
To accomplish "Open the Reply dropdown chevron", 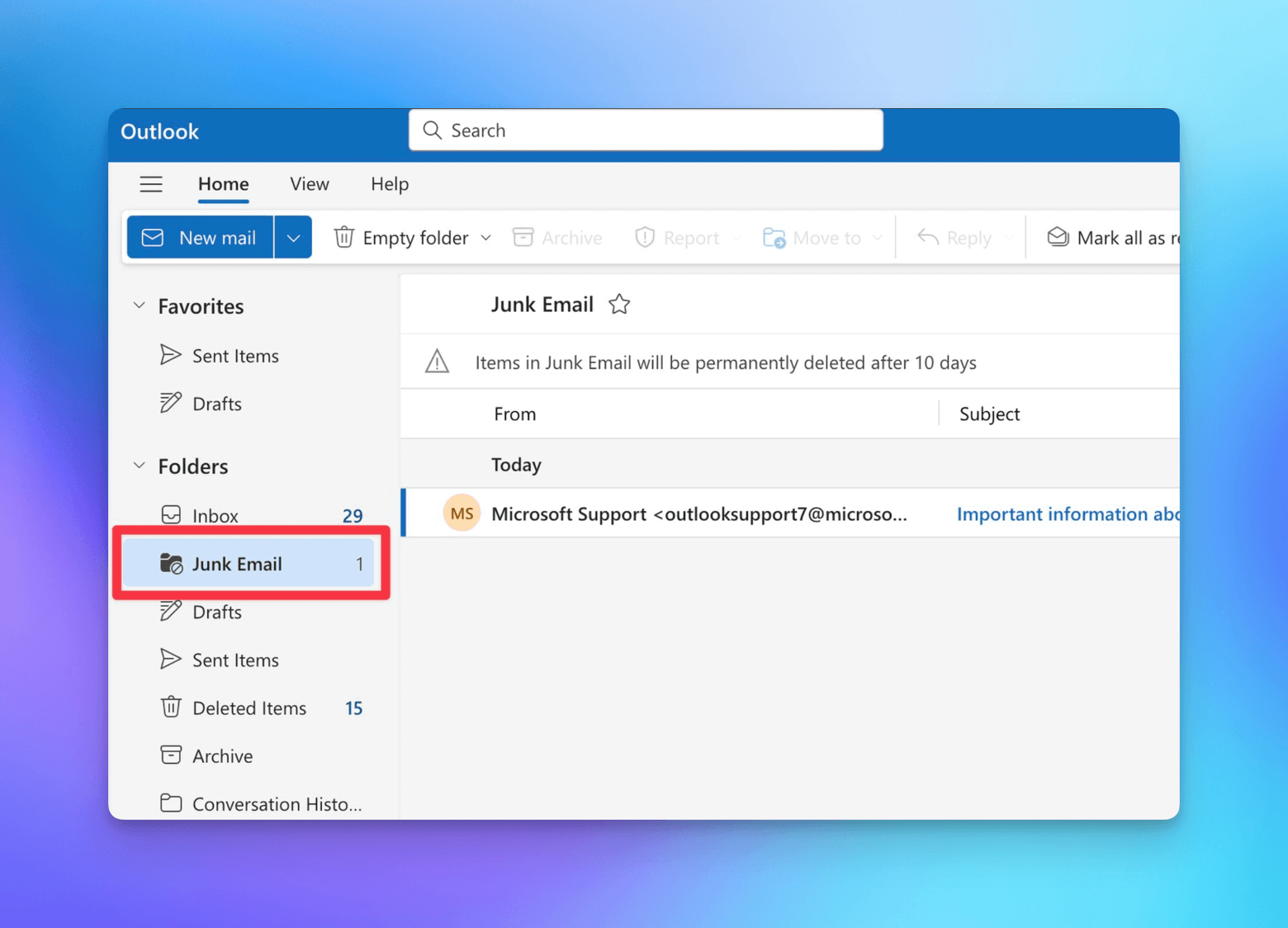I will pyautogui.click(x=1008, y=238).
